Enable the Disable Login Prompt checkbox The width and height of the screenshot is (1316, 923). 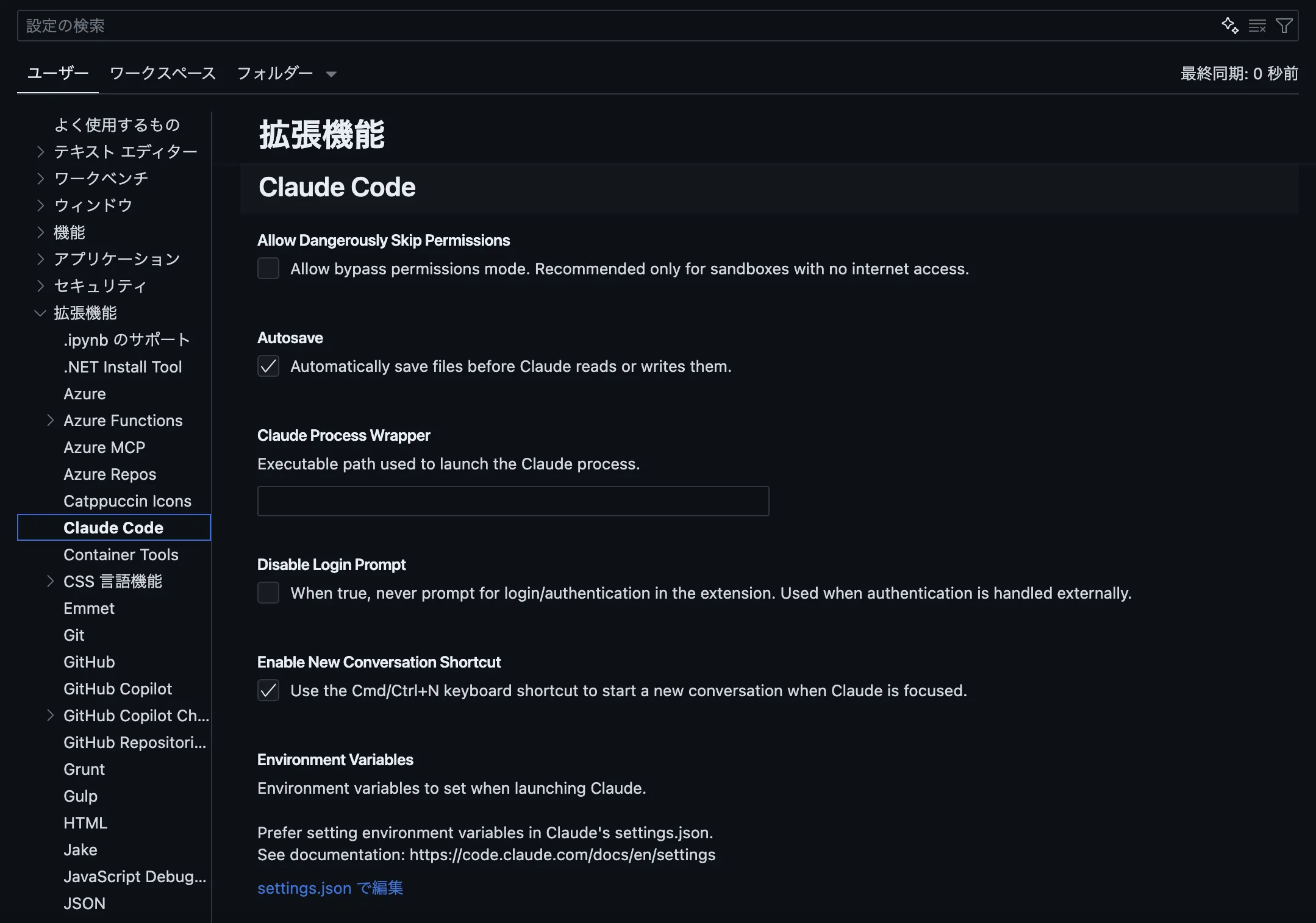point(268,593)
